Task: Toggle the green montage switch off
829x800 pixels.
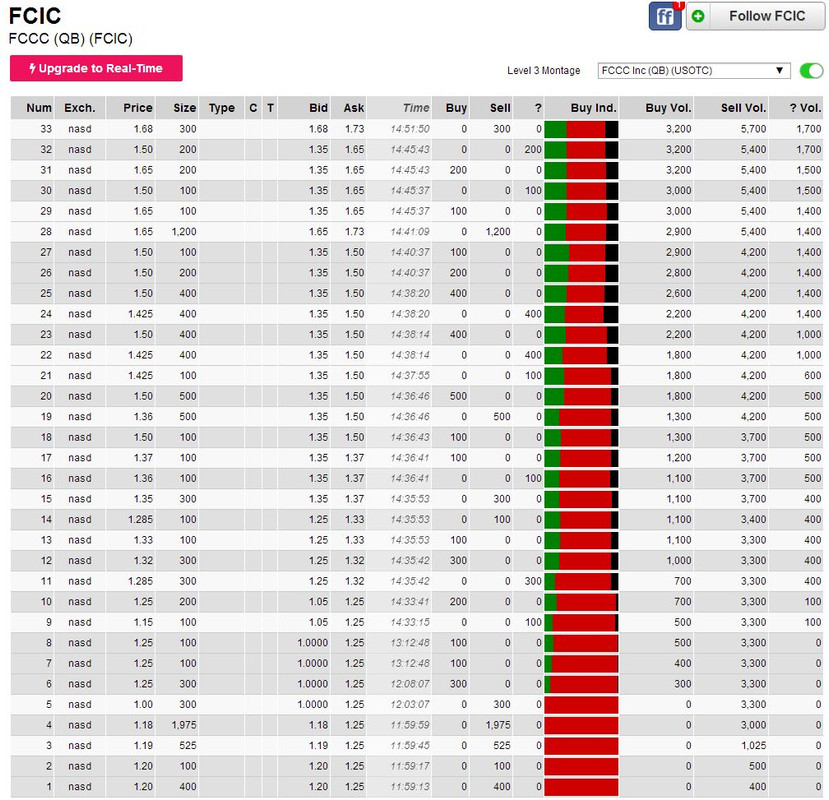Action: point(812,70)
